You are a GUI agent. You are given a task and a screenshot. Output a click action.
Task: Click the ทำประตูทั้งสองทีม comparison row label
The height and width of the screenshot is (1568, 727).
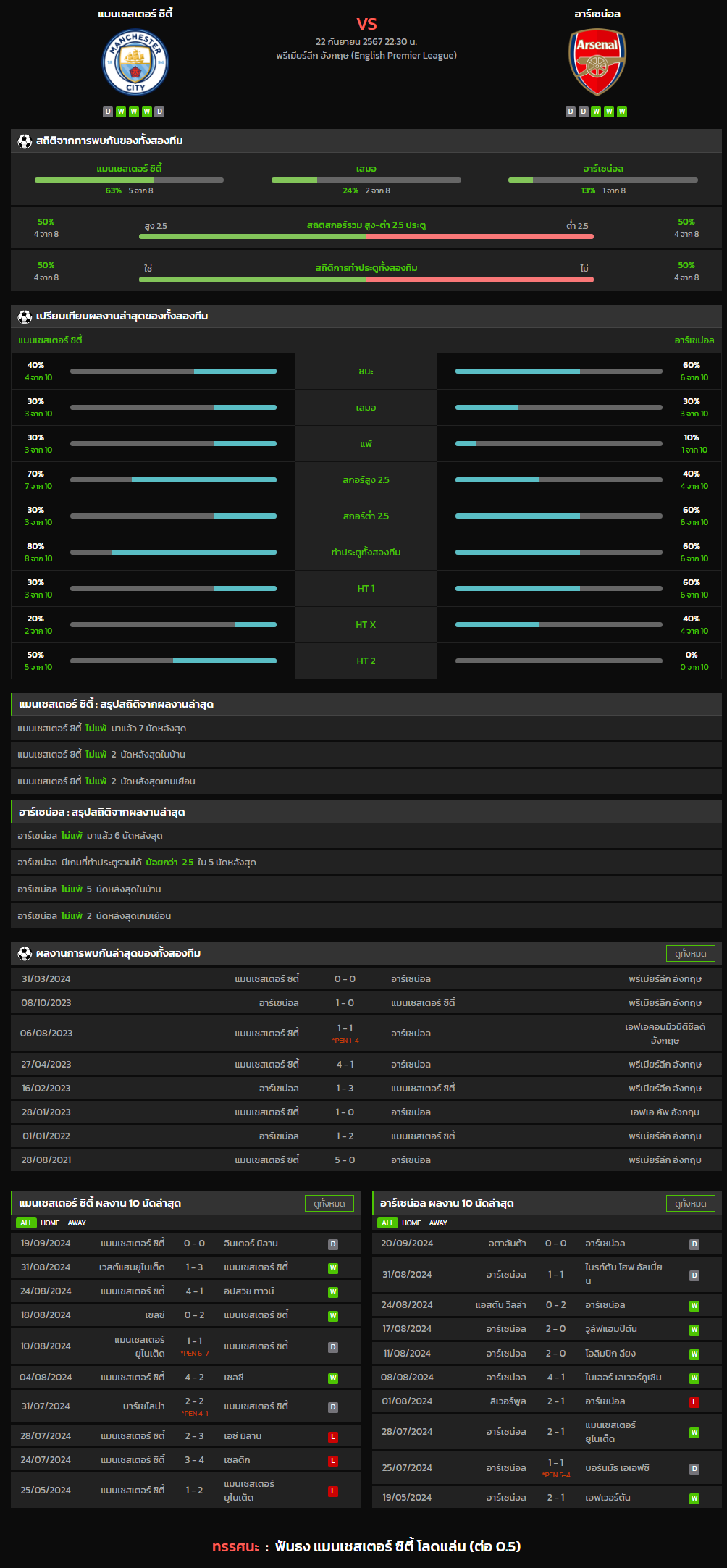pos(366,553)
